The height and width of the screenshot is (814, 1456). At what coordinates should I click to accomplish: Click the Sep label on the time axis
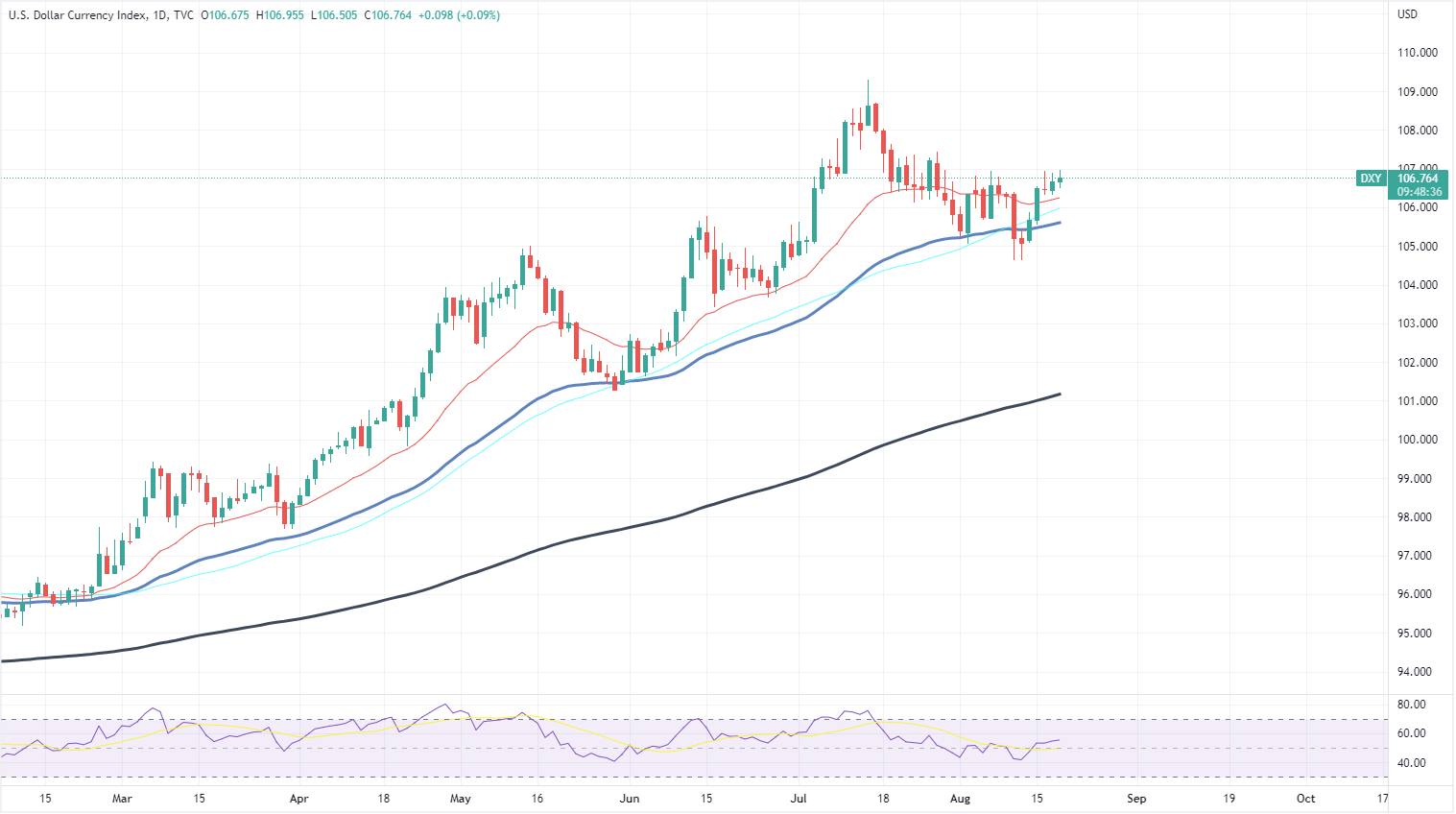(1136, 799)
